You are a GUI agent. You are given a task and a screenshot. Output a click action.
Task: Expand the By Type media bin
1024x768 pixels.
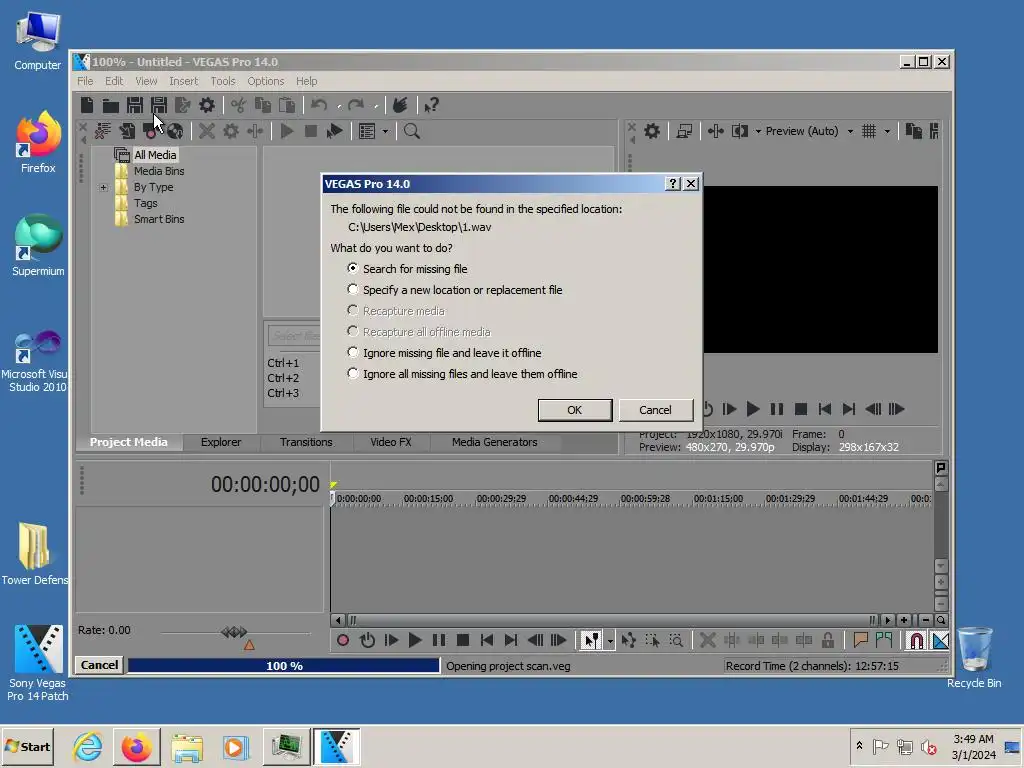[103, 187]
